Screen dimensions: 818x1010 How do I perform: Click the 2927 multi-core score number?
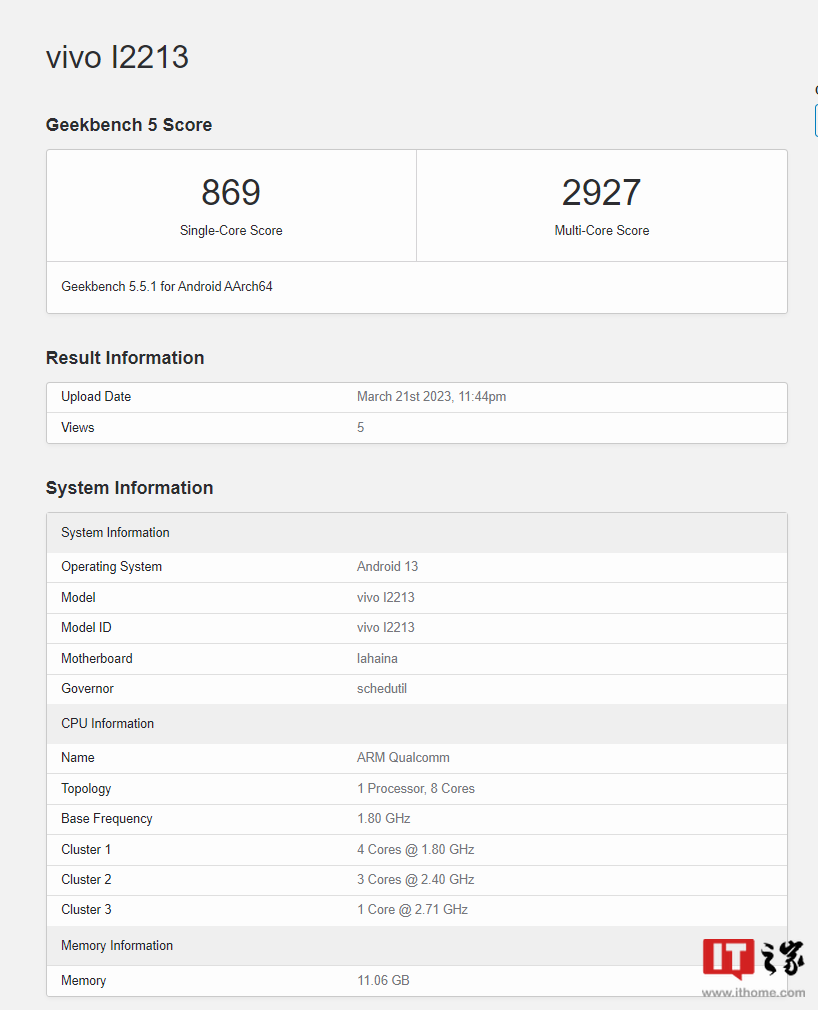[601, 192]
